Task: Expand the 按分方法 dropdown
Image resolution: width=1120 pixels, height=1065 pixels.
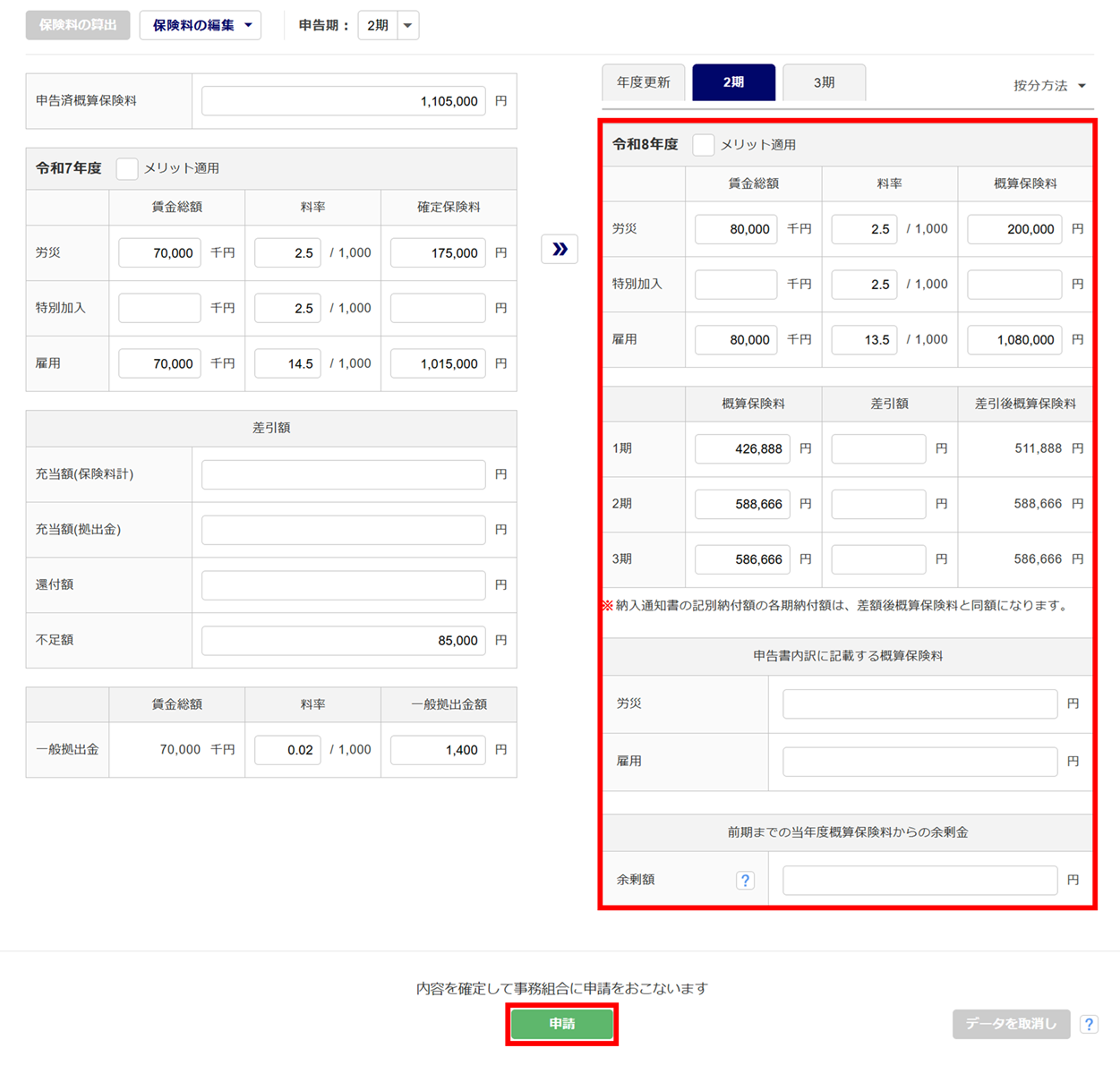Action: pos(1049,86)
